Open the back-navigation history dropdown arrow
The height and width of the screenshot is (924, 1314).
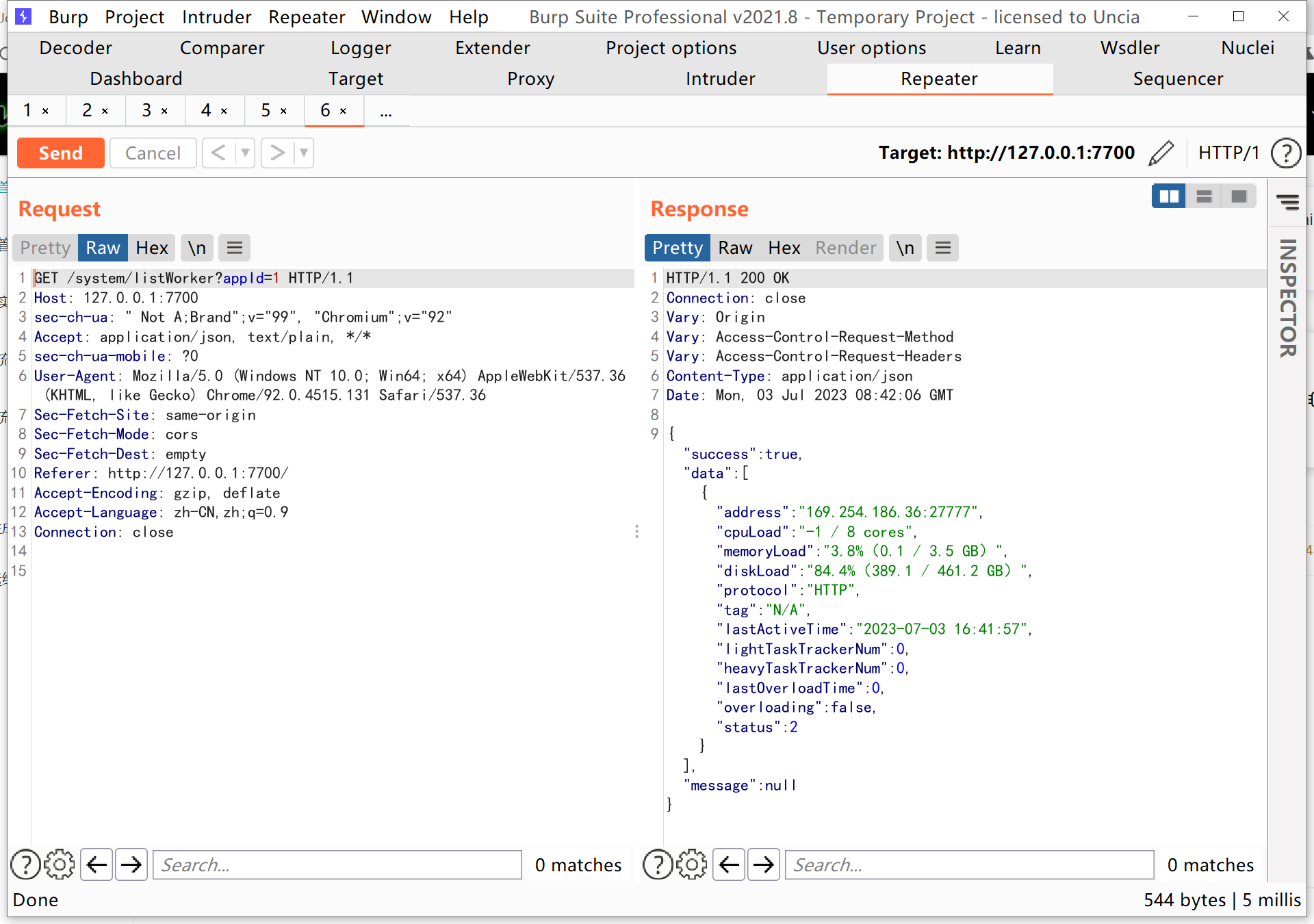(x=246, y=153)
